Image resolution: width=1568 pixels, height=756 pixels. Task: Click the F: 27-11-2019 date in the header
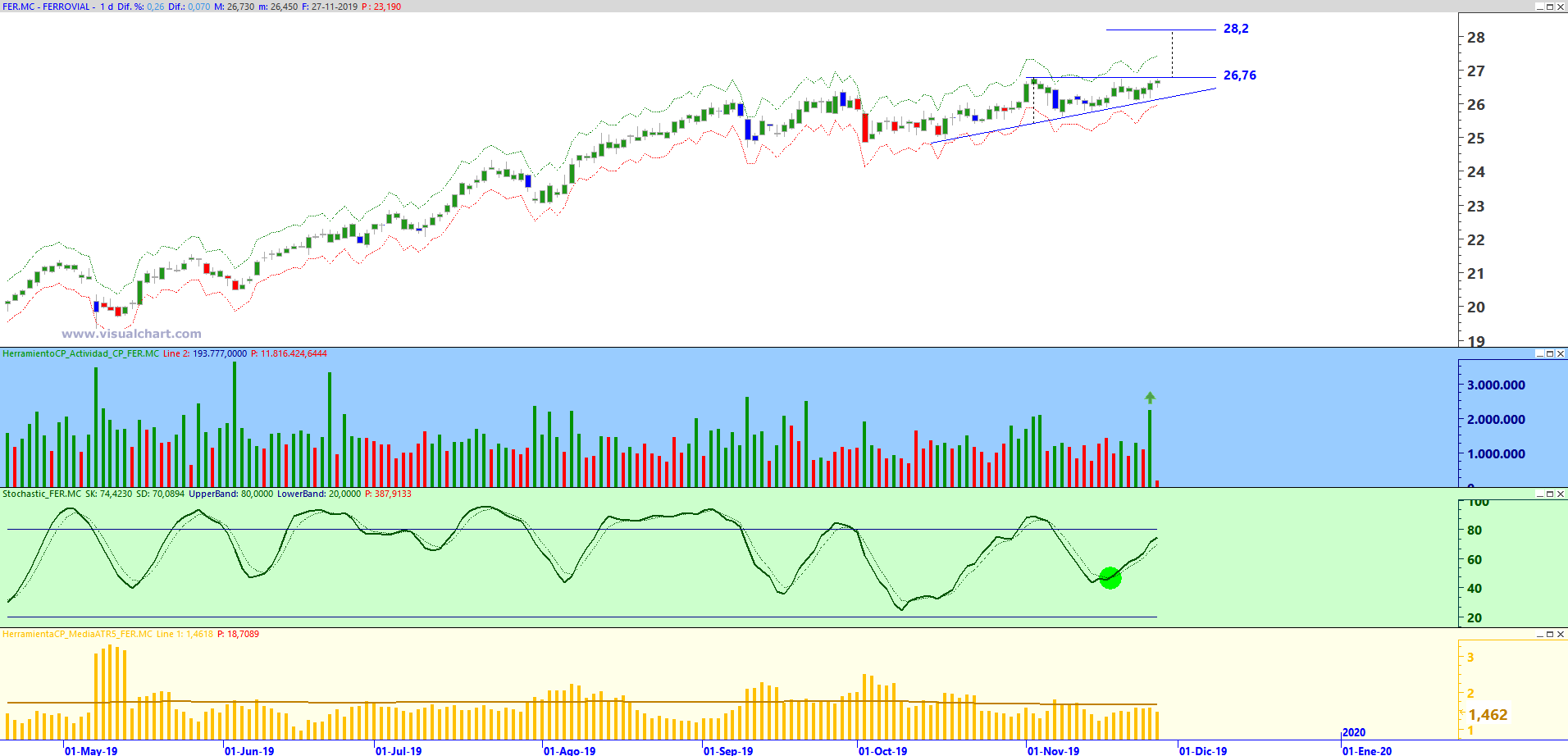pyautogui.click(x=329, y=7)
